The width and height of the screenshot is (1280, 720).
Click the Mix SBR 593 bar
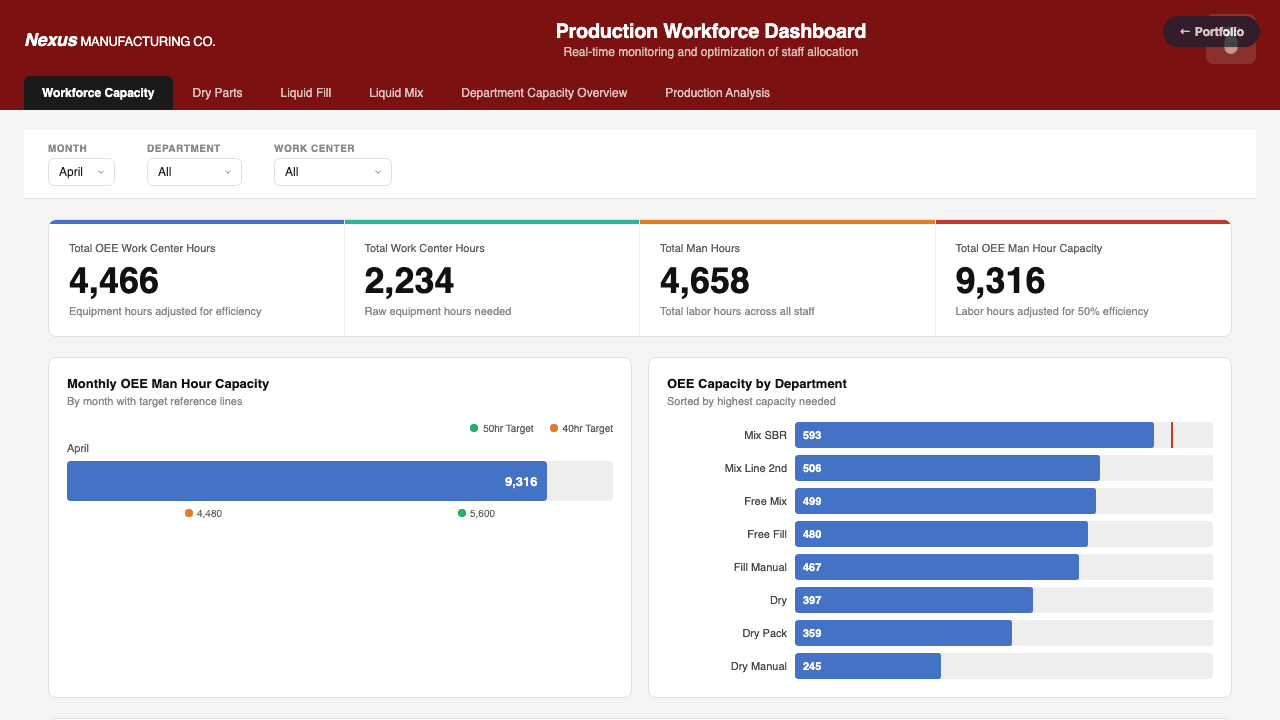click(x=973, y=435)
